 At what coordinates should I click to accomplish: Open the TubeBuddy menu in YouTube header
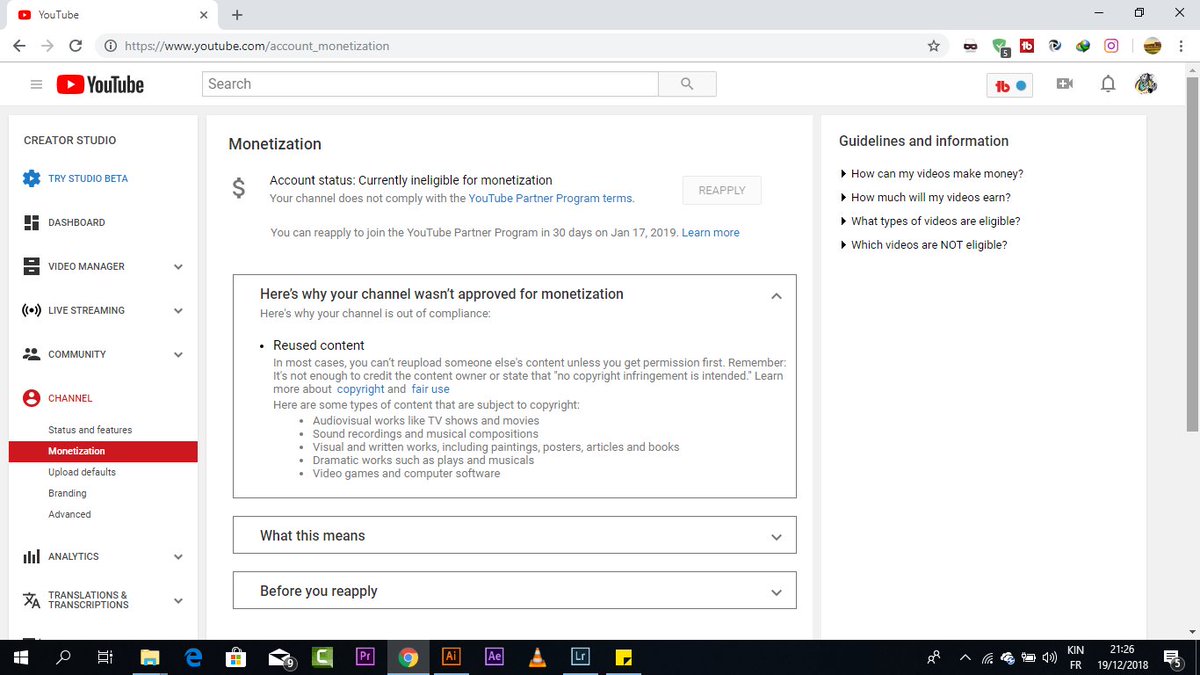[1009, 85]
